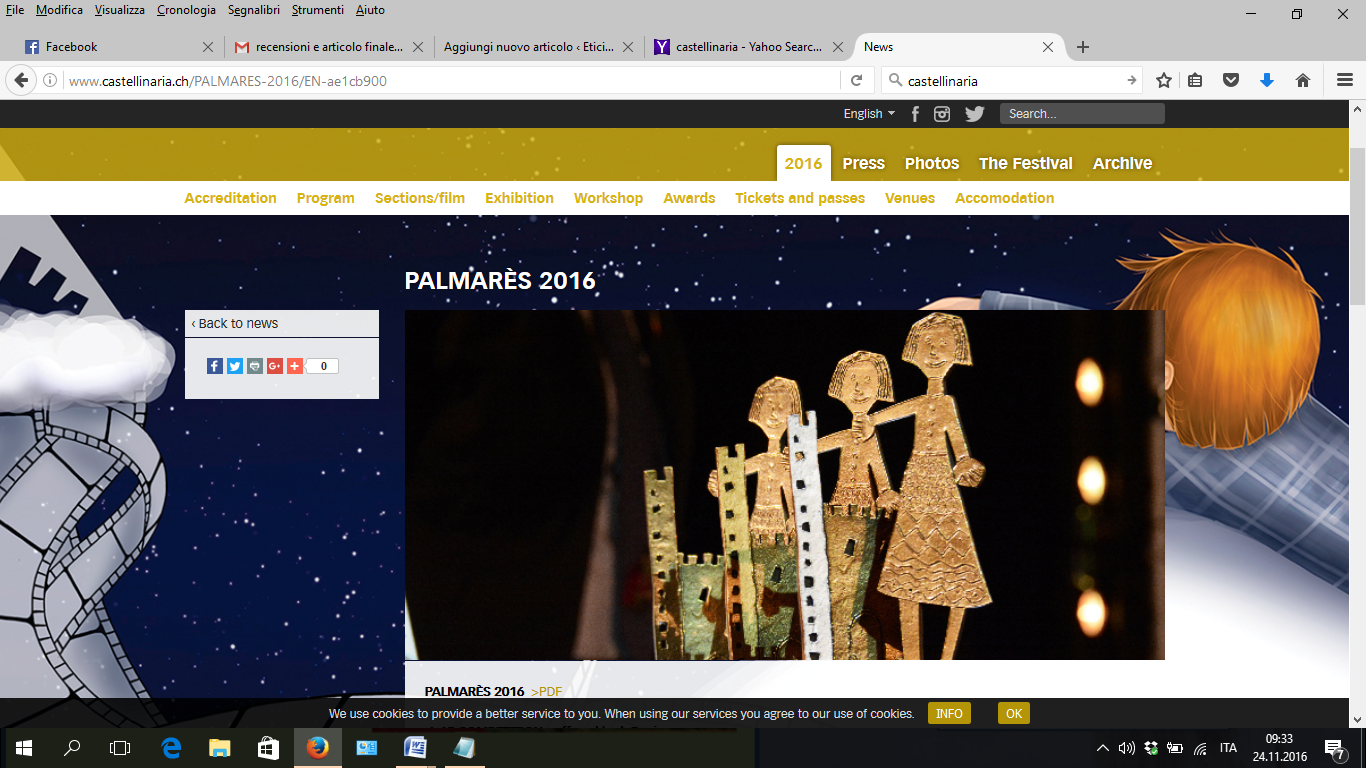Click the URL address bar
The height and width of the screenshot is (768, 1366).
tap(450, 81)
